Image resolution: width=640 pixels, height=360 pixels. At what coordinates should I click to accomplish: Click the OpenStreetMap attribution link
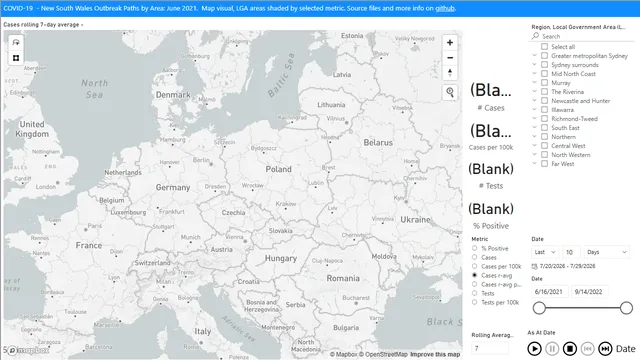coord(383,354)
